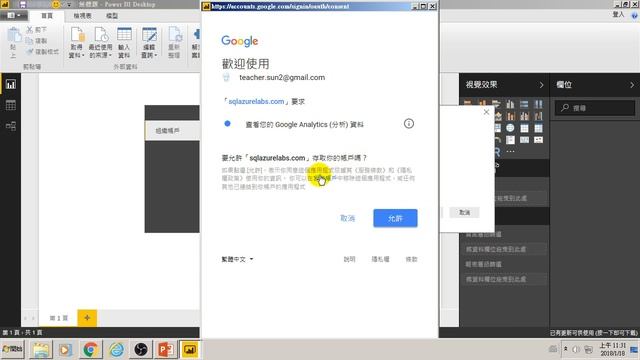This screenshot has height=360, width=640.
Task: Click the 登入 sign-in link
Action: pos(618,15)
